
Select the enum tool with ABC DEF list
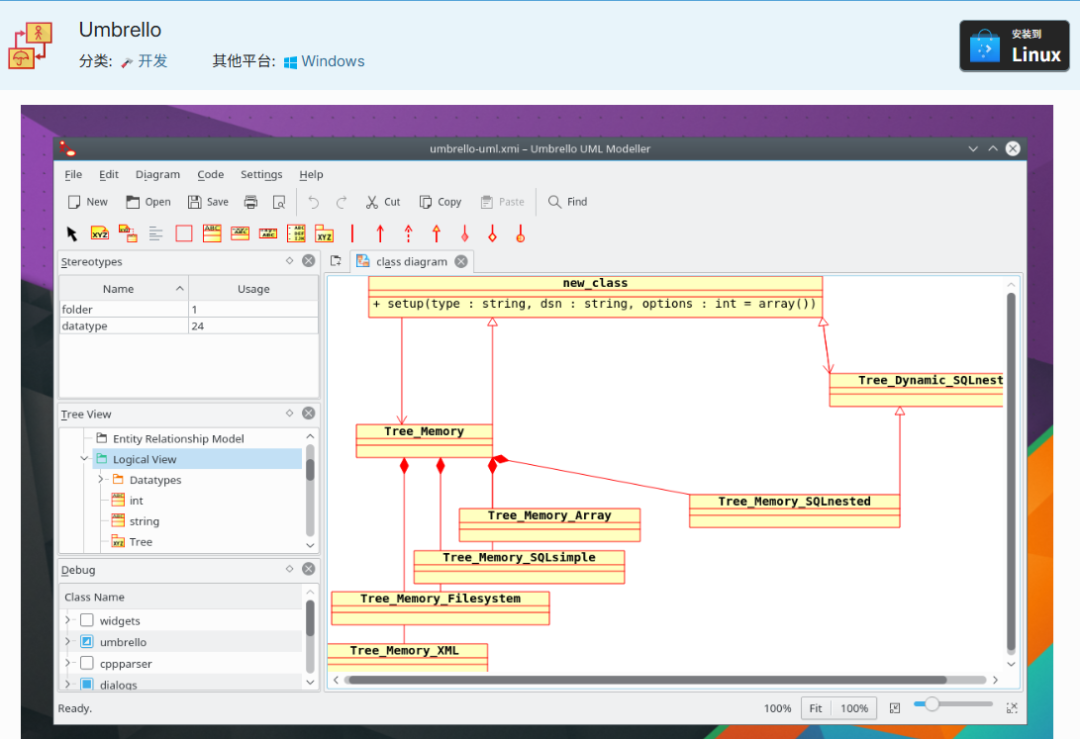[296, 234]
